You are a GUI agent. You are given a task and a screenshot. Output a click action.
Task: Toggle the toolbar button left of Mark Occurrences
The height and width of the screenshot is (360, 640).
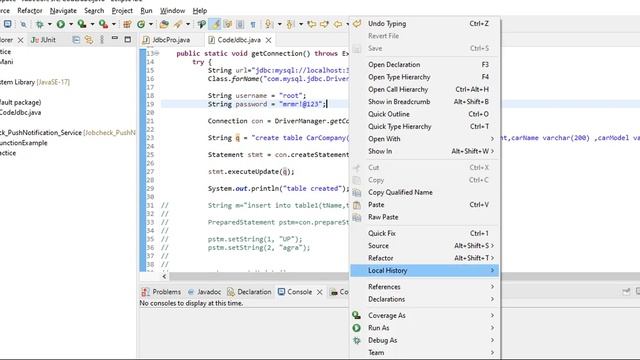(x=201, y=24)
